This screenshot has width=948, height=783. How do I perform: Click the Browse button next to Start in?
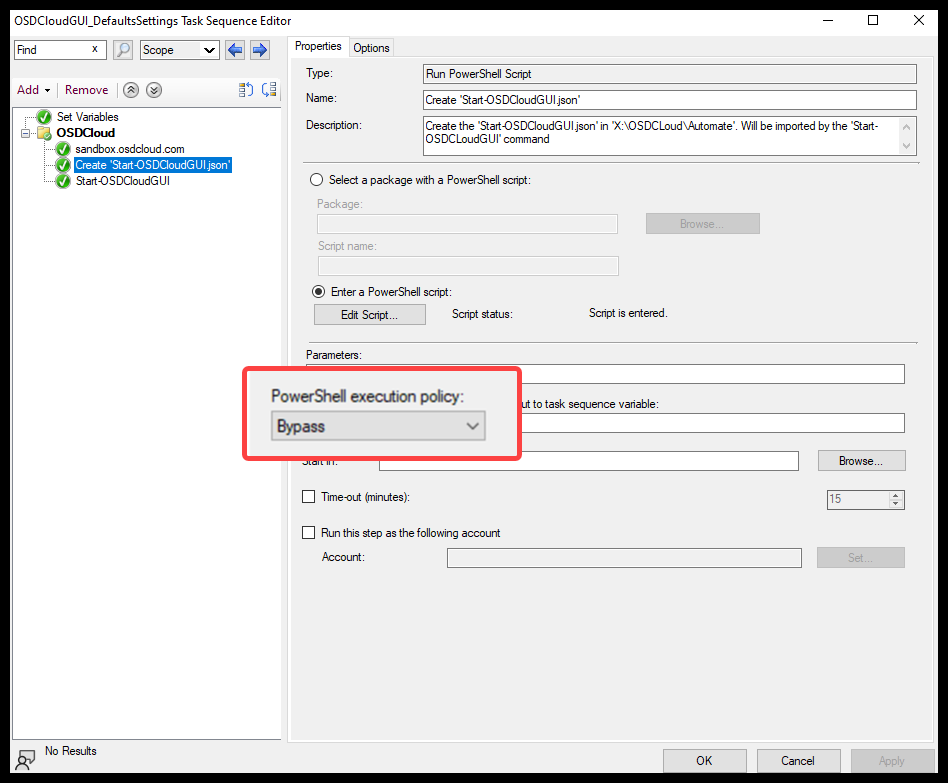point(861,460)
